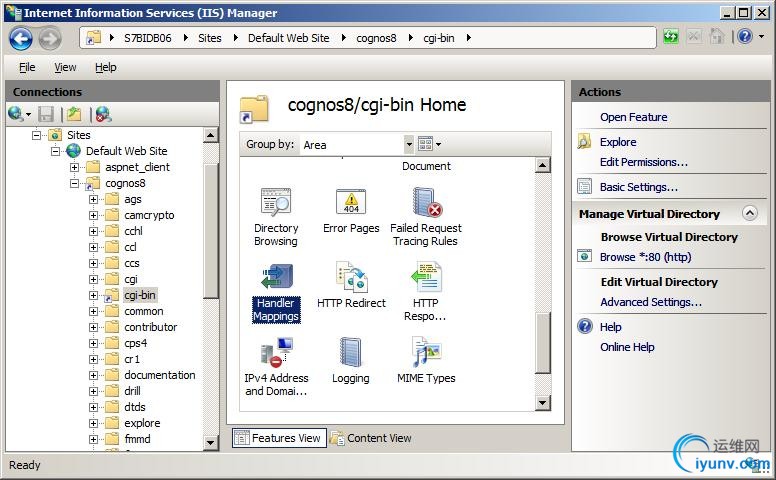The height and width of the screenshot is (480, 776).
Task: Open the File menu
Action: click(x=27, y=67)
